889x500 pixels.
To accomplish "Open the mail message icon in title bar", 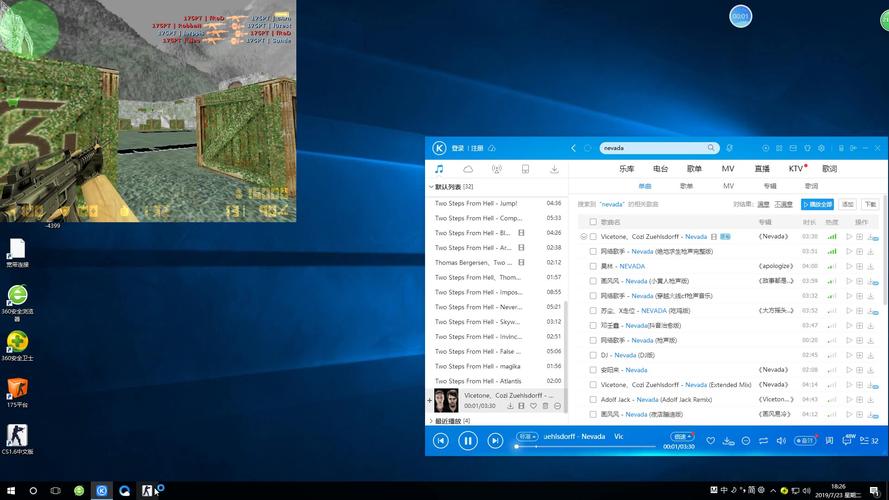I will [x=793, y=148].
